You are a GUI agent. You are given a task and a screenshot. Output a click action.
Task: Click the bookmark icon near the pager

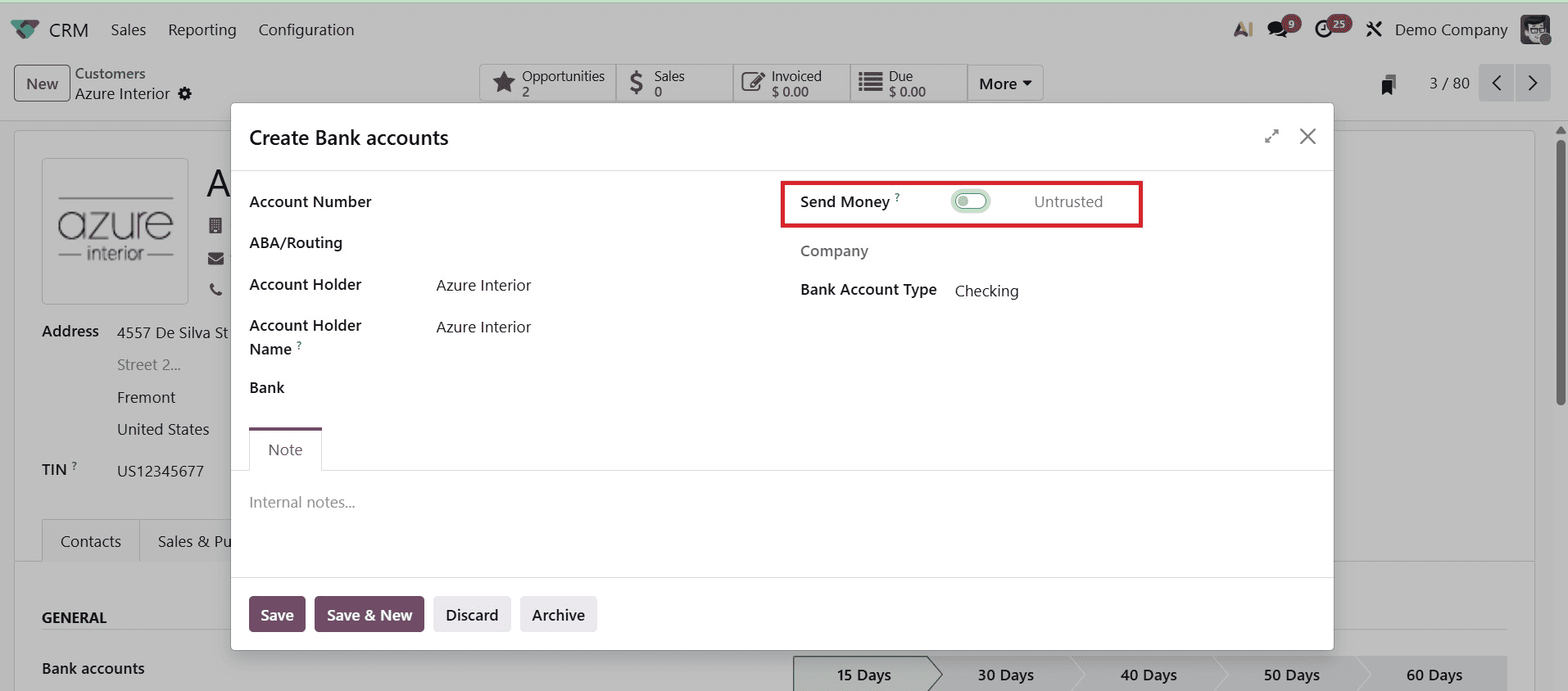(x=1388, y=84)
